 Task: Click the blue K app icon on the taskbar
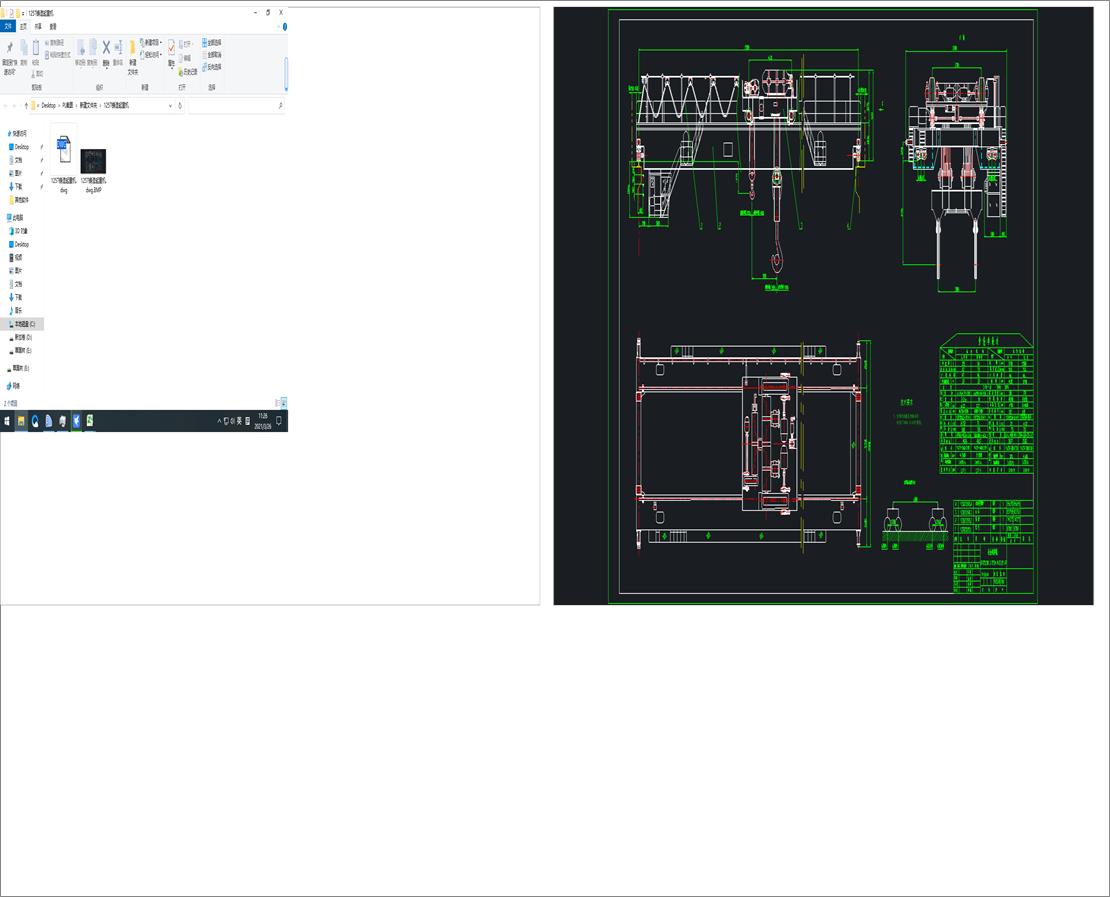tap(76, 421)
